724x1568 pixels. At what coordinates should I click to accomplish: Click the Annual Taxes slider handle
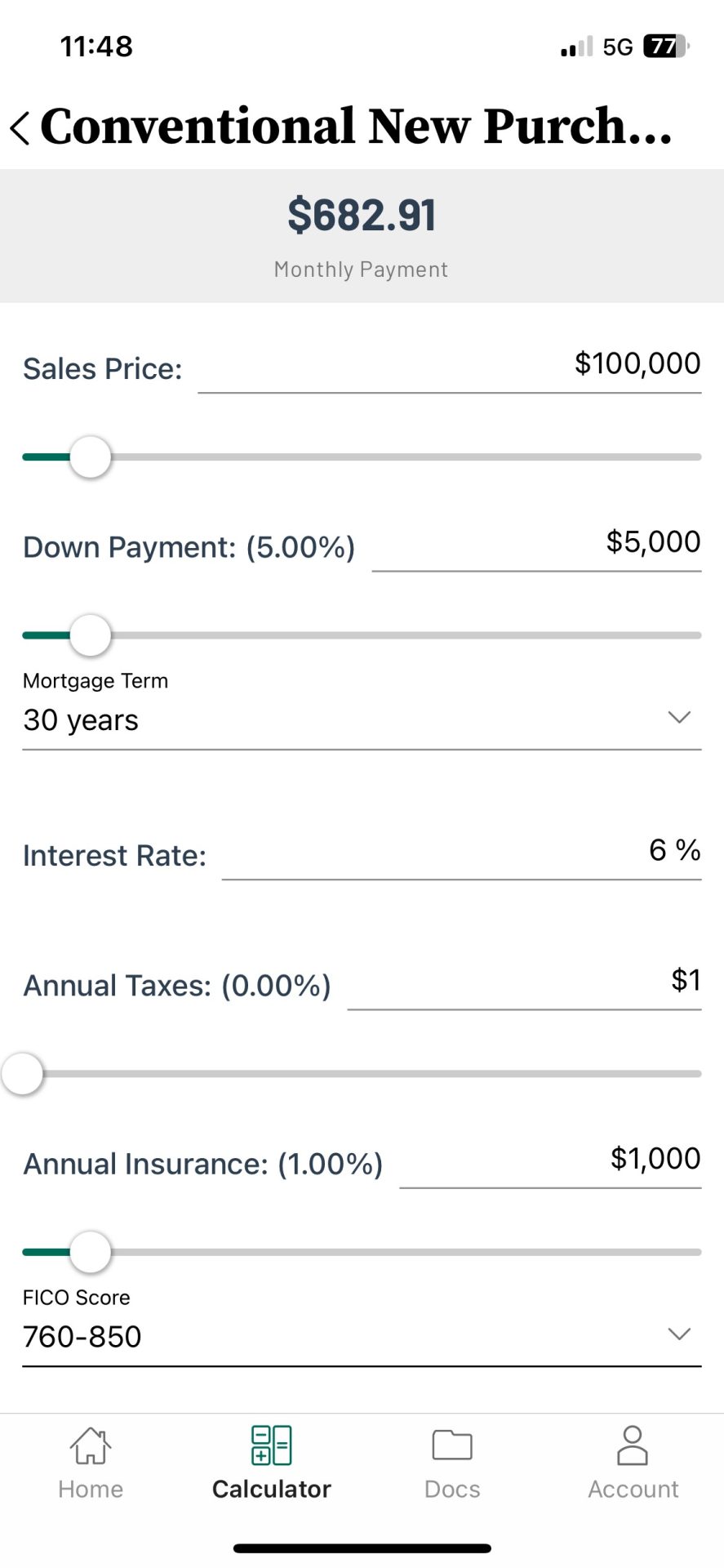click(23, 1074)
